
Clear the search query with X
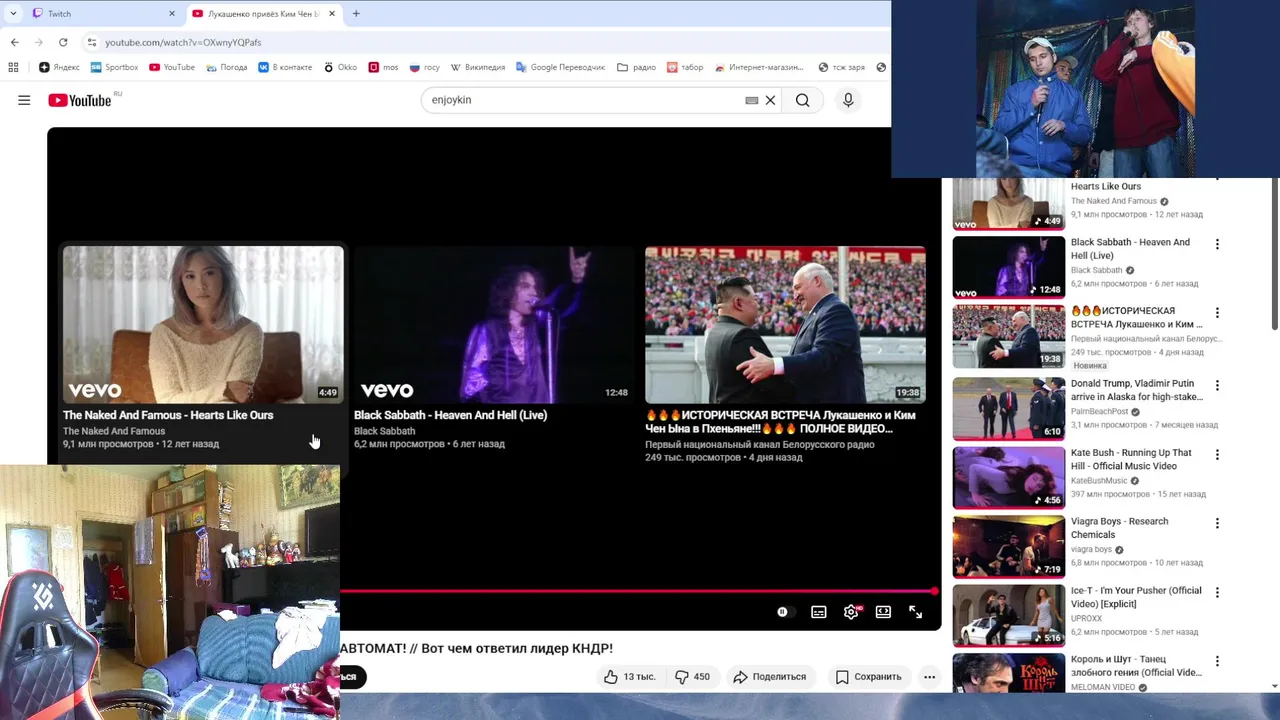click(x=770, y=100)
